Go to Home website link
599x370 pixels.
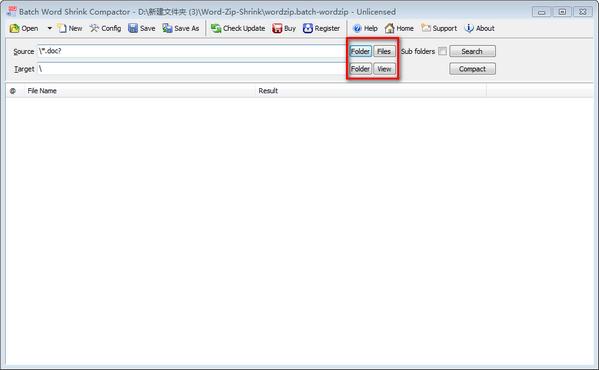[399, 28]
